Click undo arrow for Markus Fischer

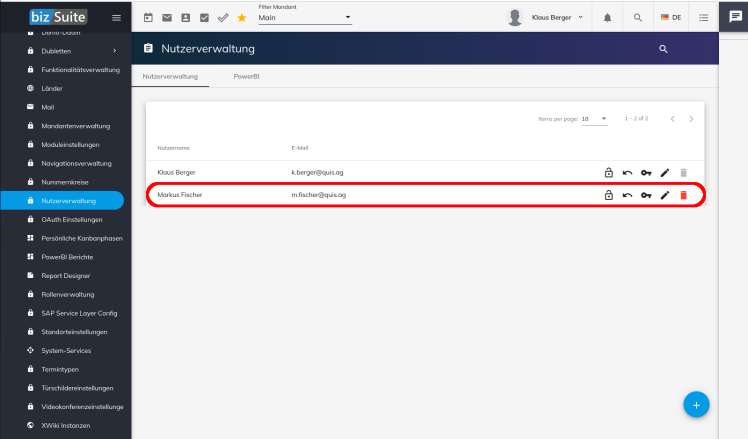(627, 195)
